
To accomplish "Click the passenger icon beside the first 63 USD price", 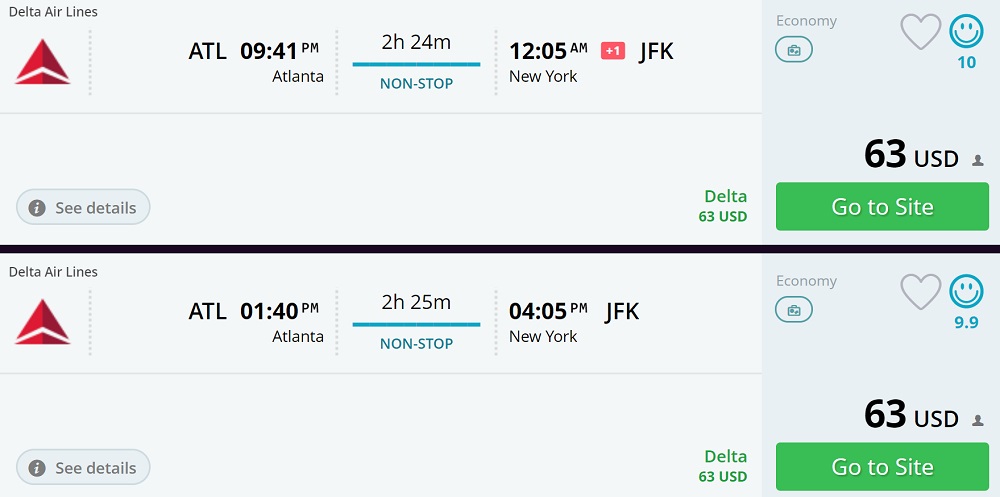I will coord(978,161).
